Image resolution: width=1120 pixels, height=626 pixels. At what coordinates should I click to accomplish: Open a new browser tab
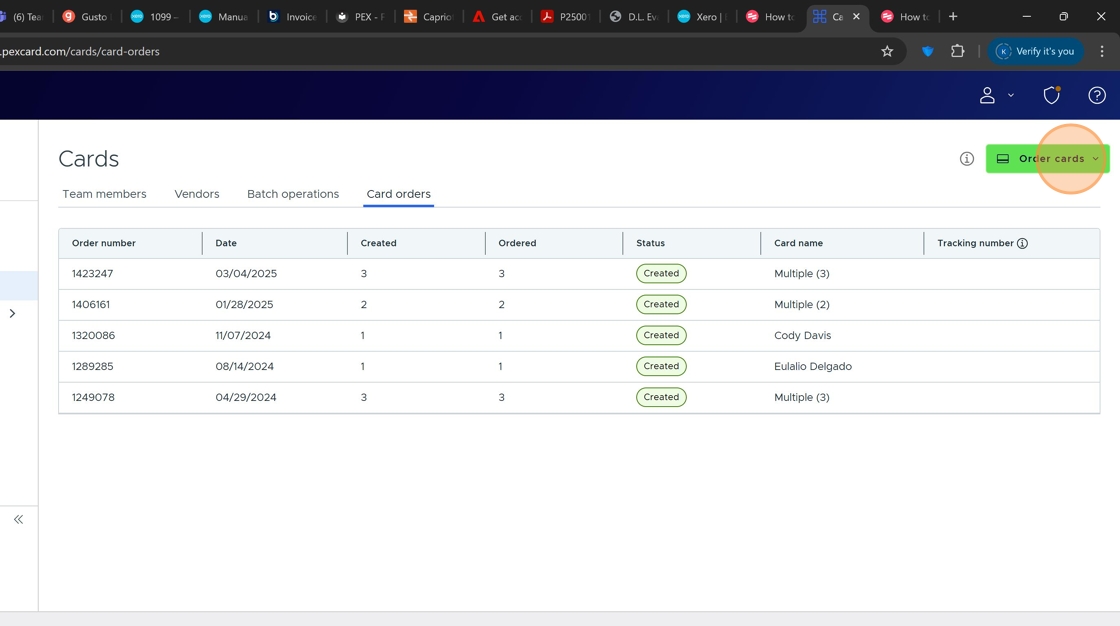(x=953, y=16)
